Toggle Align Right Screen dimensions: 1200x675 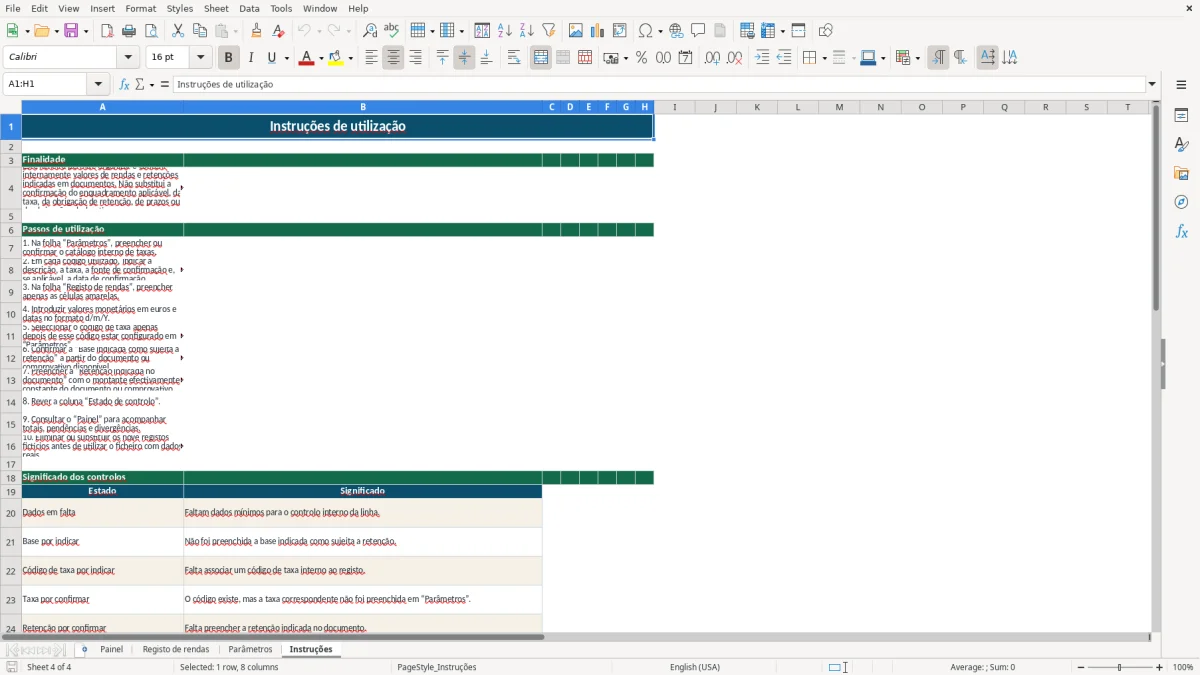click(x=415, y=58)
